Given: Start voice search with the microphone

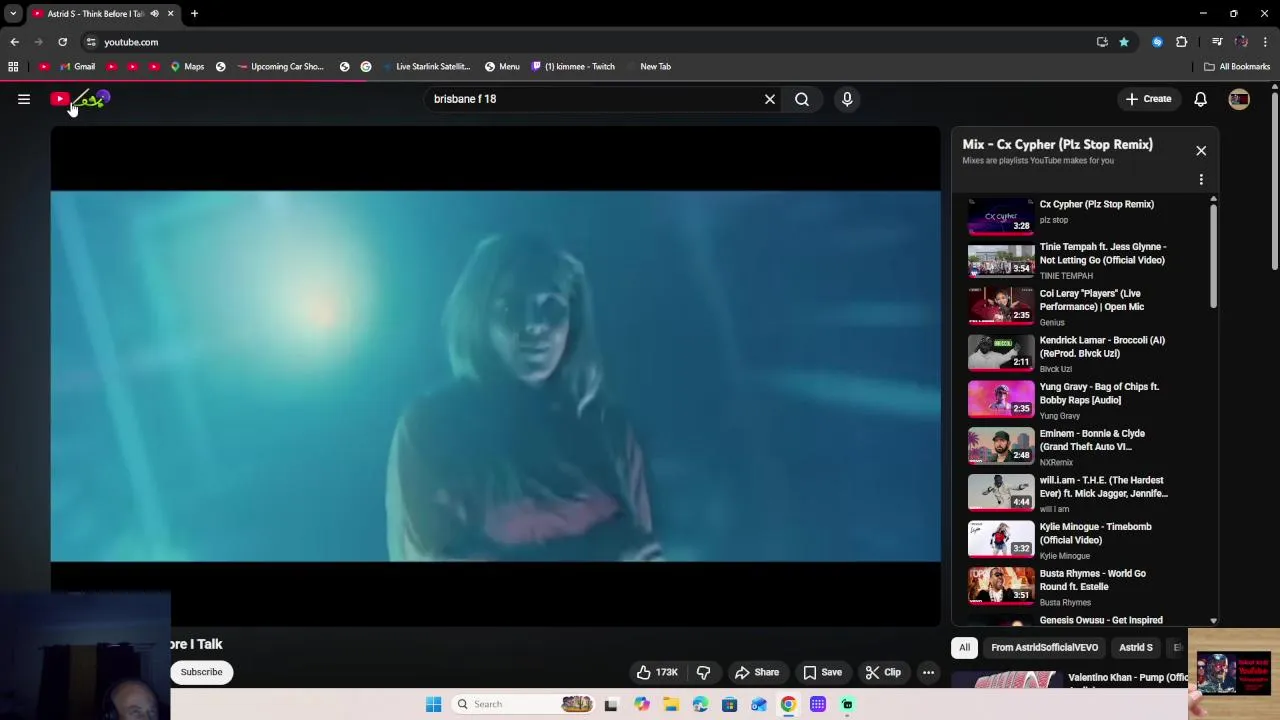Looking at the screenshot, I should tap(847, 99).
